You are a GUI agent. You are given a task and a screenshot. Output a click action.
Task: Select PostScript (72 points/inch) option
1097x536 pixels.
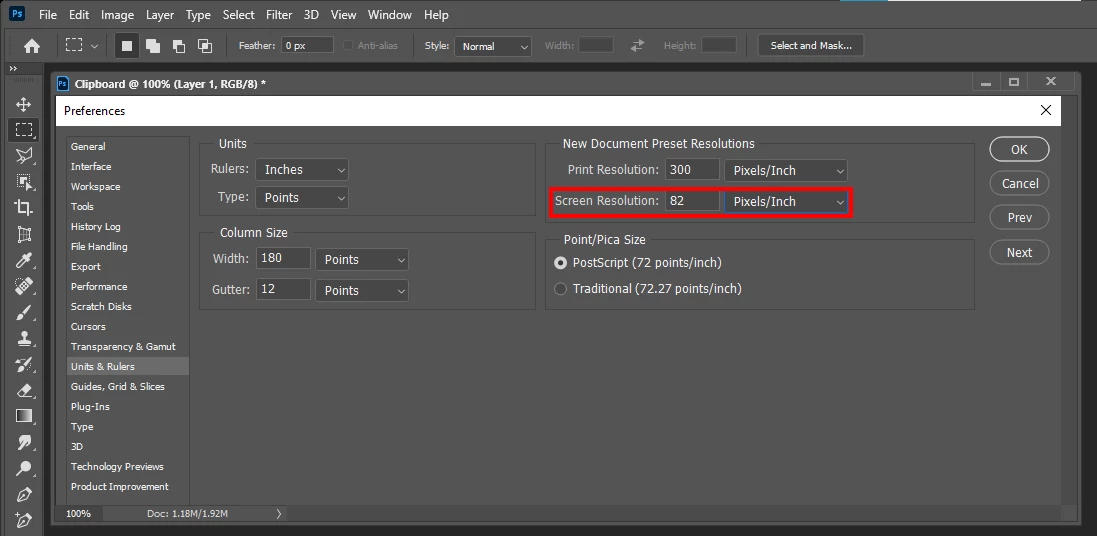coord(560,263)
